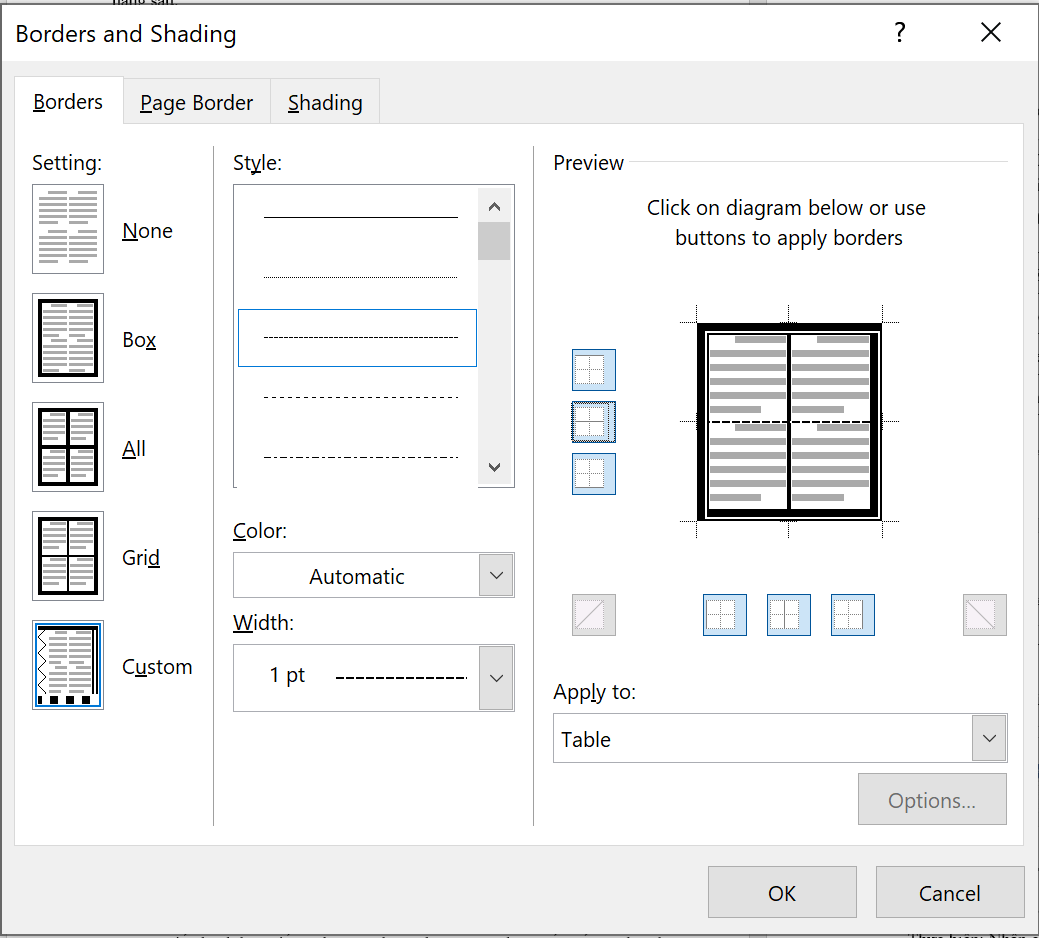1039x938 pixels.
Task: Click the Table value in Apply to
Action: click(586, 739)
